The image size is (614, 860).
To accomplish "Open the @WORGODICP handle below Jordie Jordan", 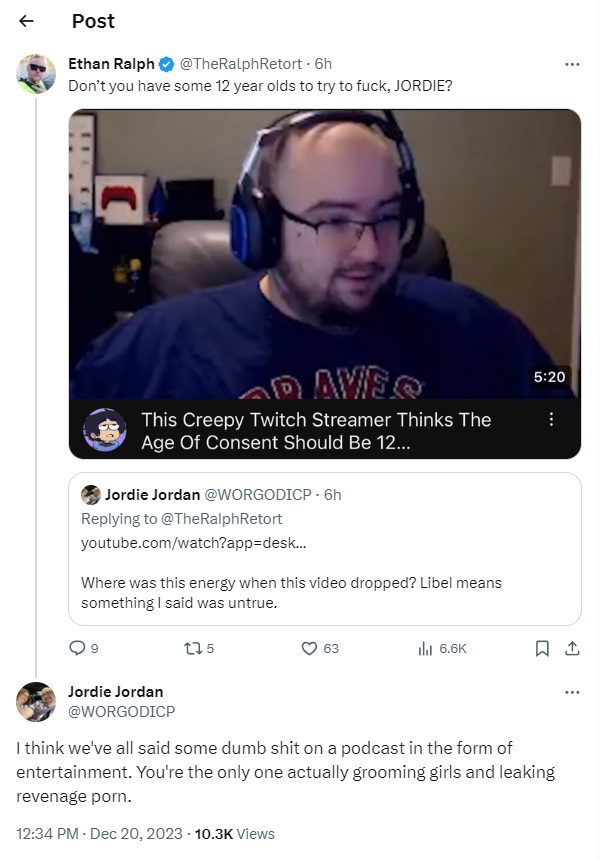I will point(121,711).
